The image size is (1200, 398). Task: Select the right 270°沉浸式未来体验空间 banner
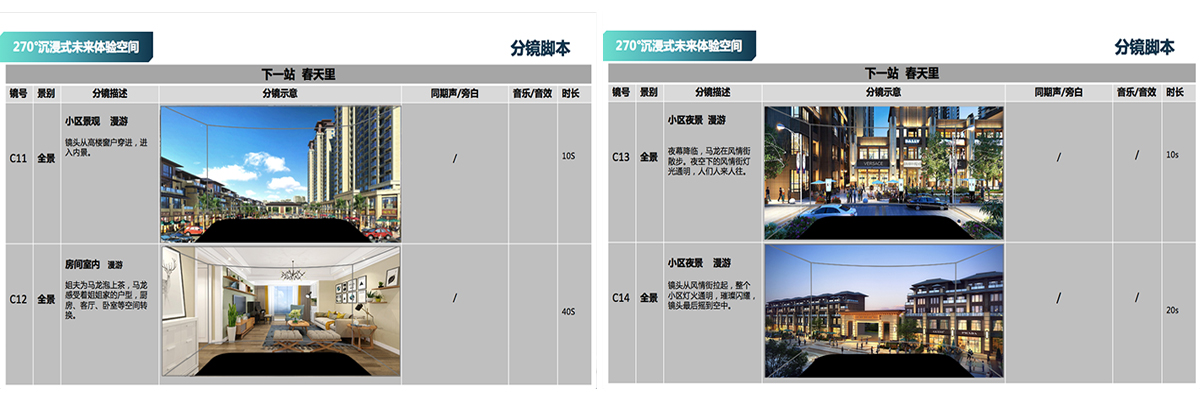point(680,46)
